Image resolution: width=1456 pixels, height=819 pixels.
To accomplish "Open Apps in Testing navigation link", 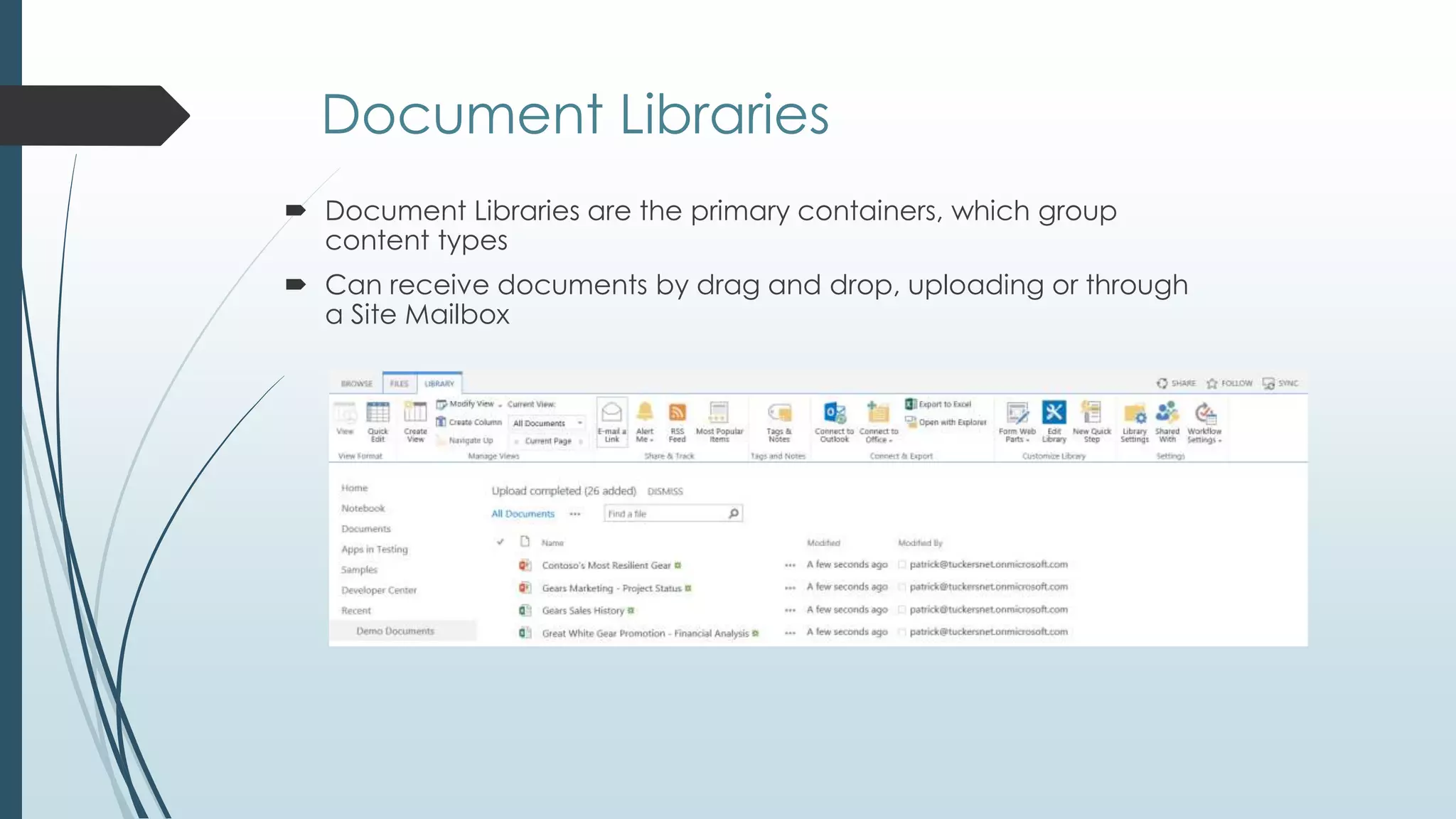I will [x=374, y=550].
